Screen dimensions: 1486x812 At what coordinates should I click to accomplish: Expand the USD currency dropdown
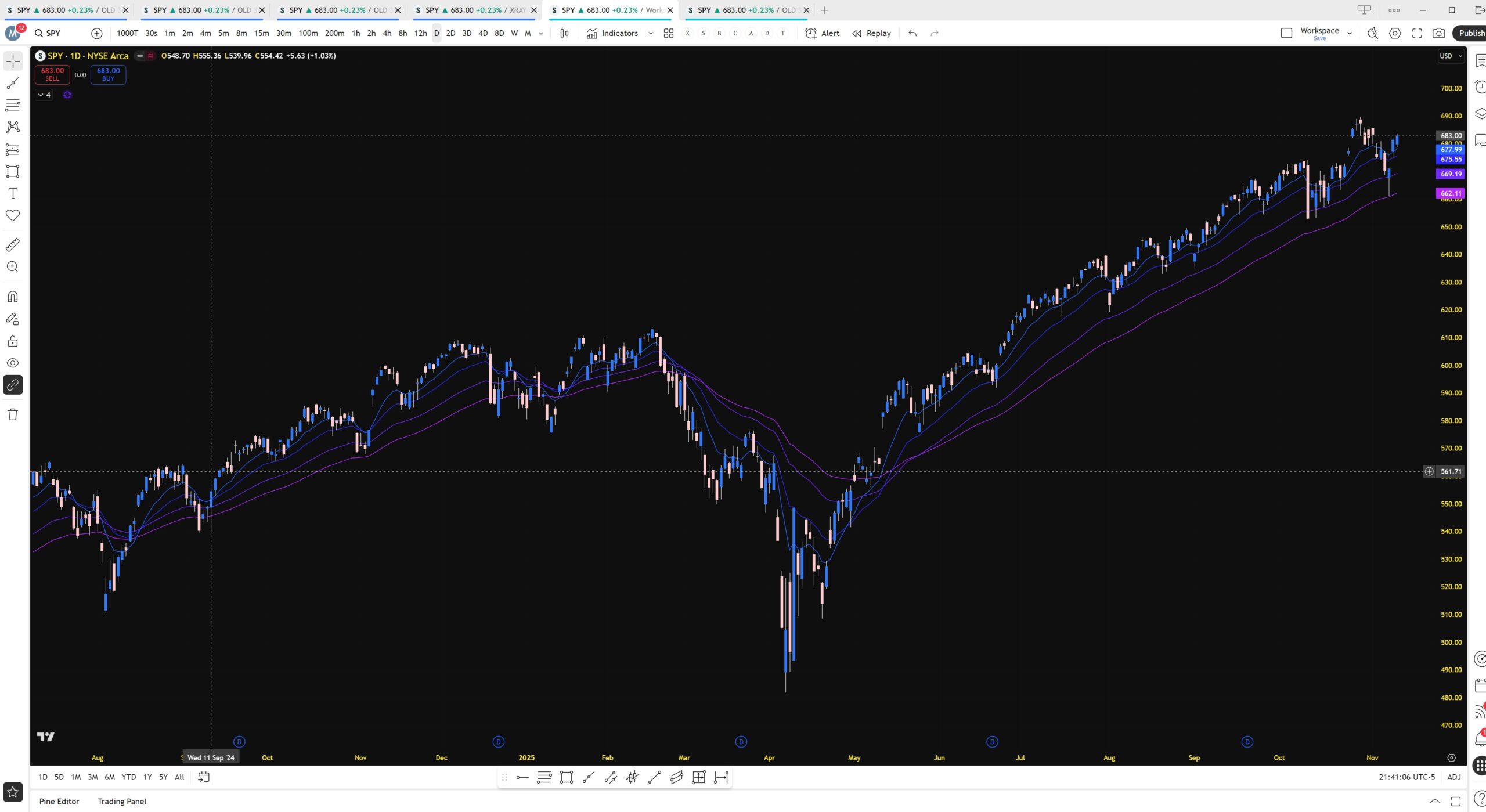point(1451,56)
